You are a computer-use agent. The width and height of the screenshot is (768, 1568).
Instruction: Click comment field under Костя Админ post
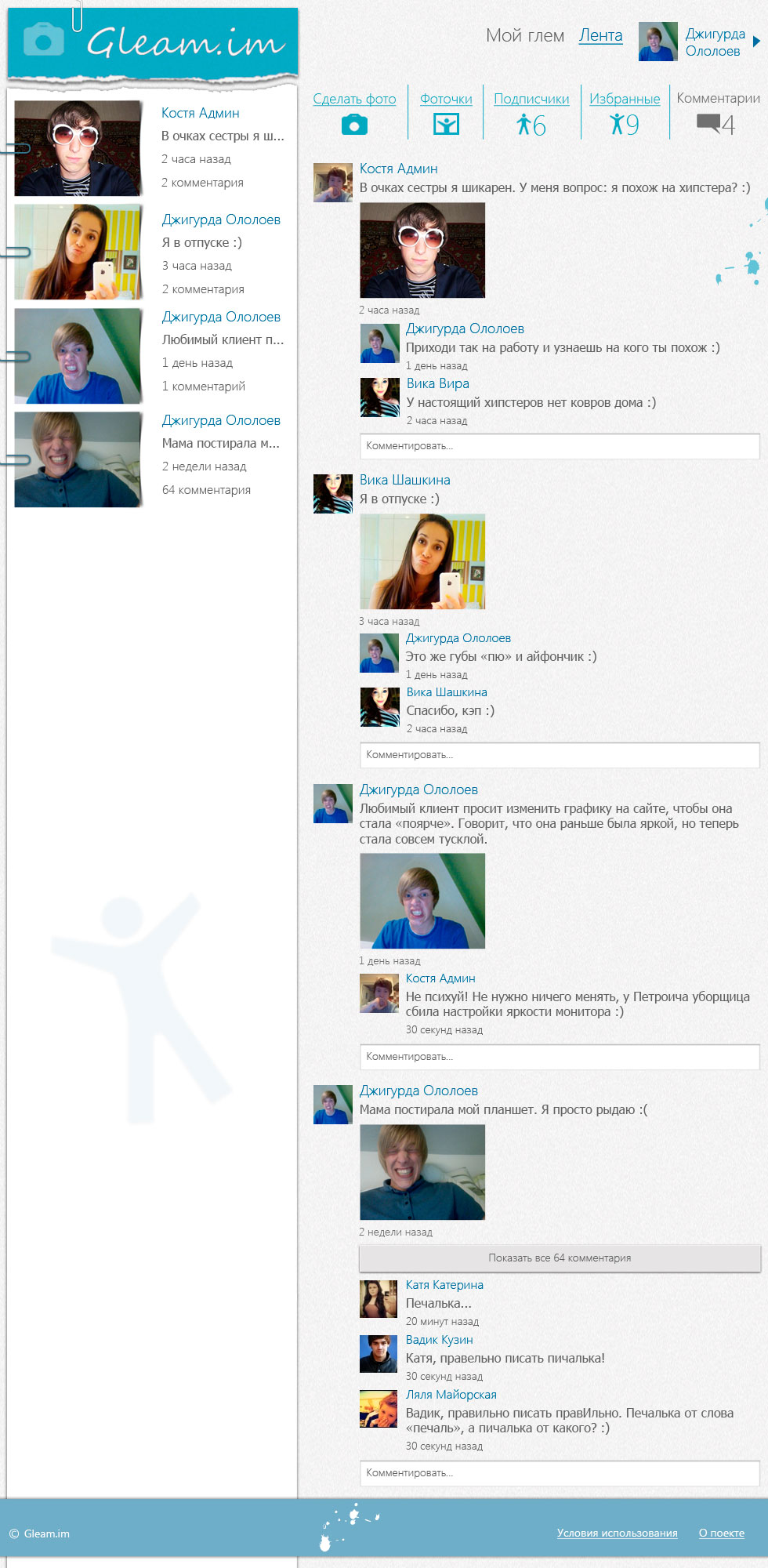(560, 446)
